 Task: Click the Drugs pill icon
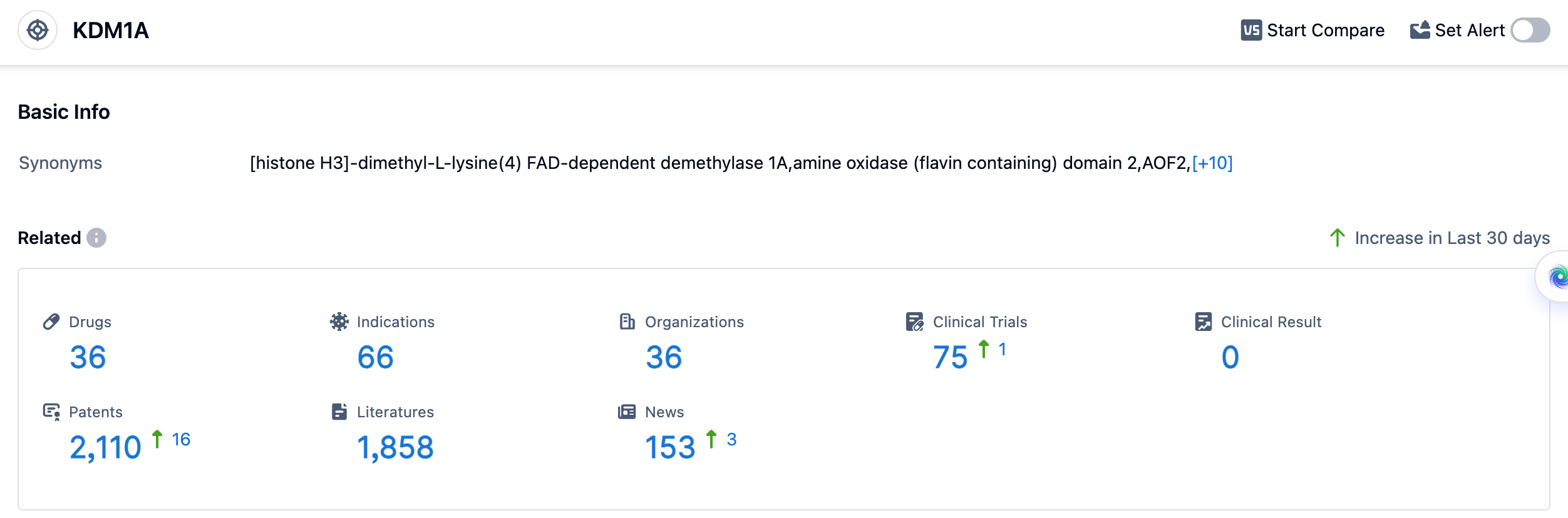[51, 322]
